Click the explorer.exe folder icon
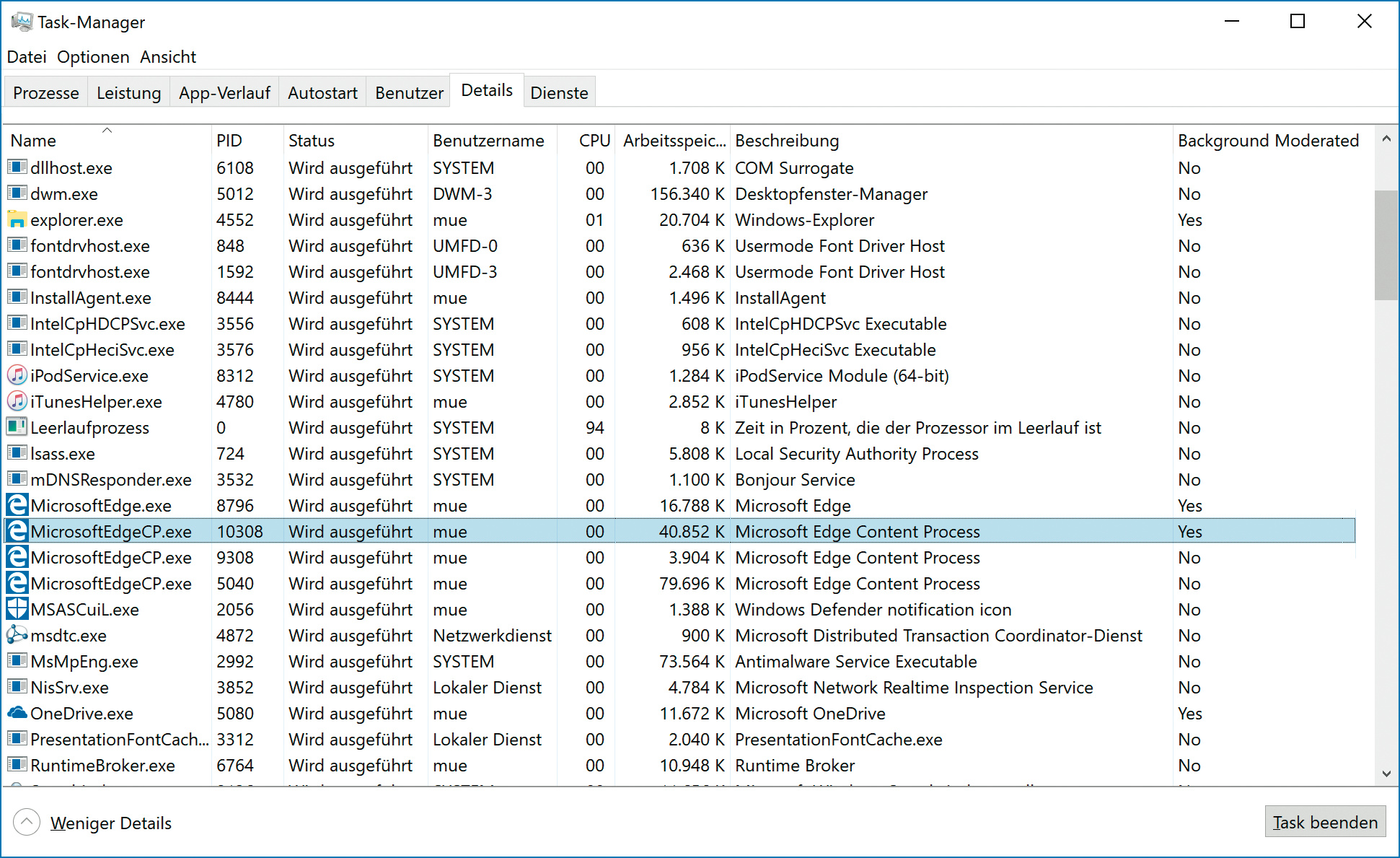 [x=17, y=220]
